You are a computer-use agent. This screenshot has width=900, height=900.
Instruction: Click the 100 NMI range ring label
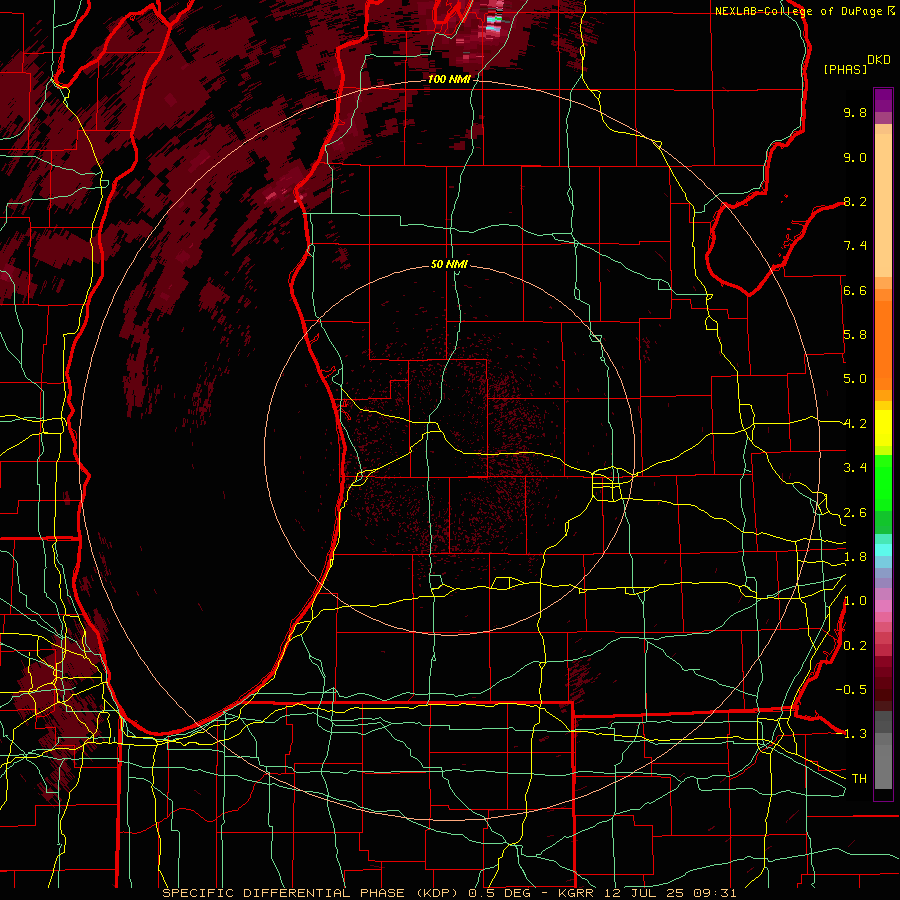[x=449, y=79]
